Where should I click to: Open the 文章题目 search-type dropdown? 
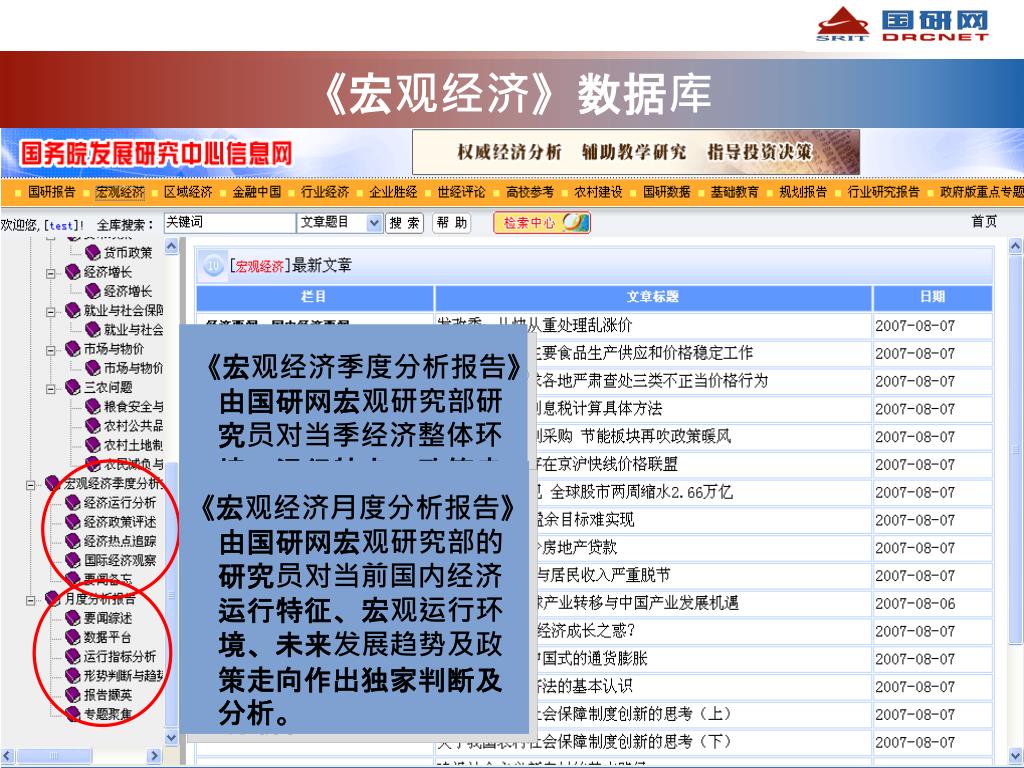point(374,223)
